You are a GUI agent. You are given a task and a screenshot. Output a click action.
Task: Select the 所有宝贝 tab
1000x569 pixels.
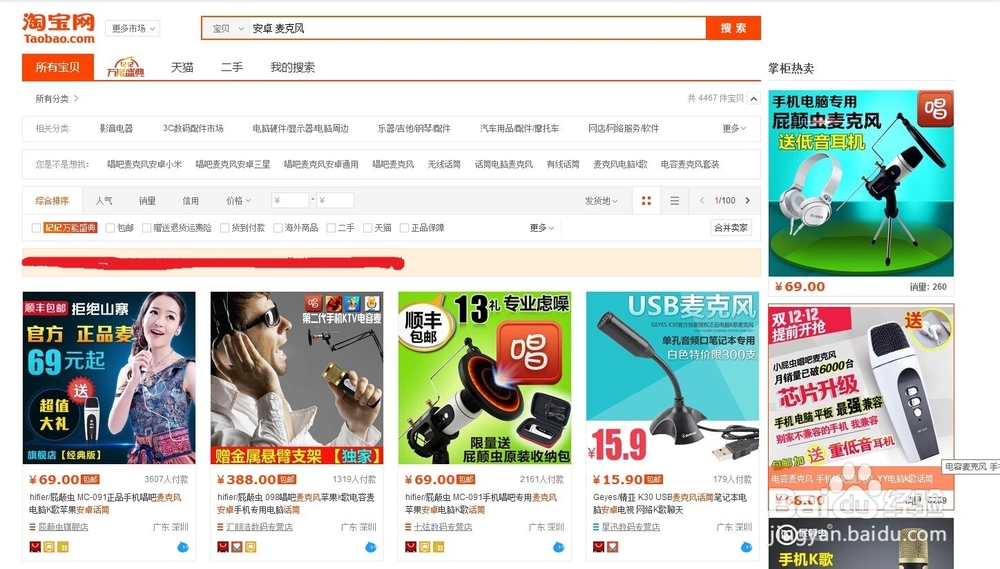click(x=57, y=67)
